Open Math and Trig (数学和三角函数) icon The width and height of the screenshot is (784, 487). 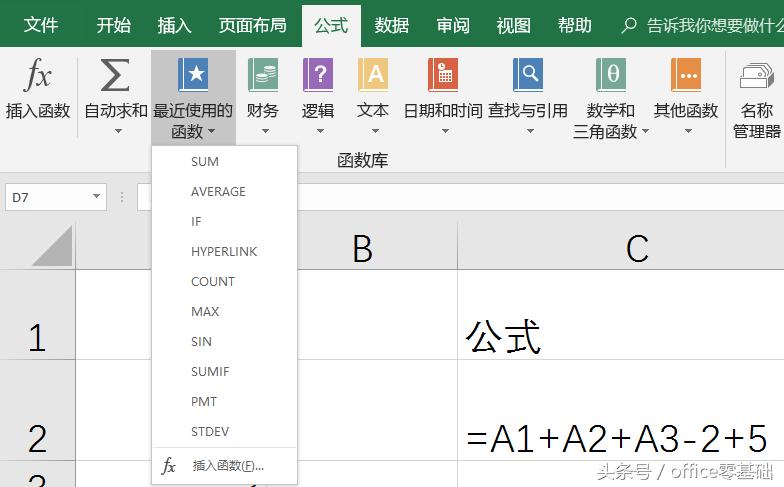[611, 74]
